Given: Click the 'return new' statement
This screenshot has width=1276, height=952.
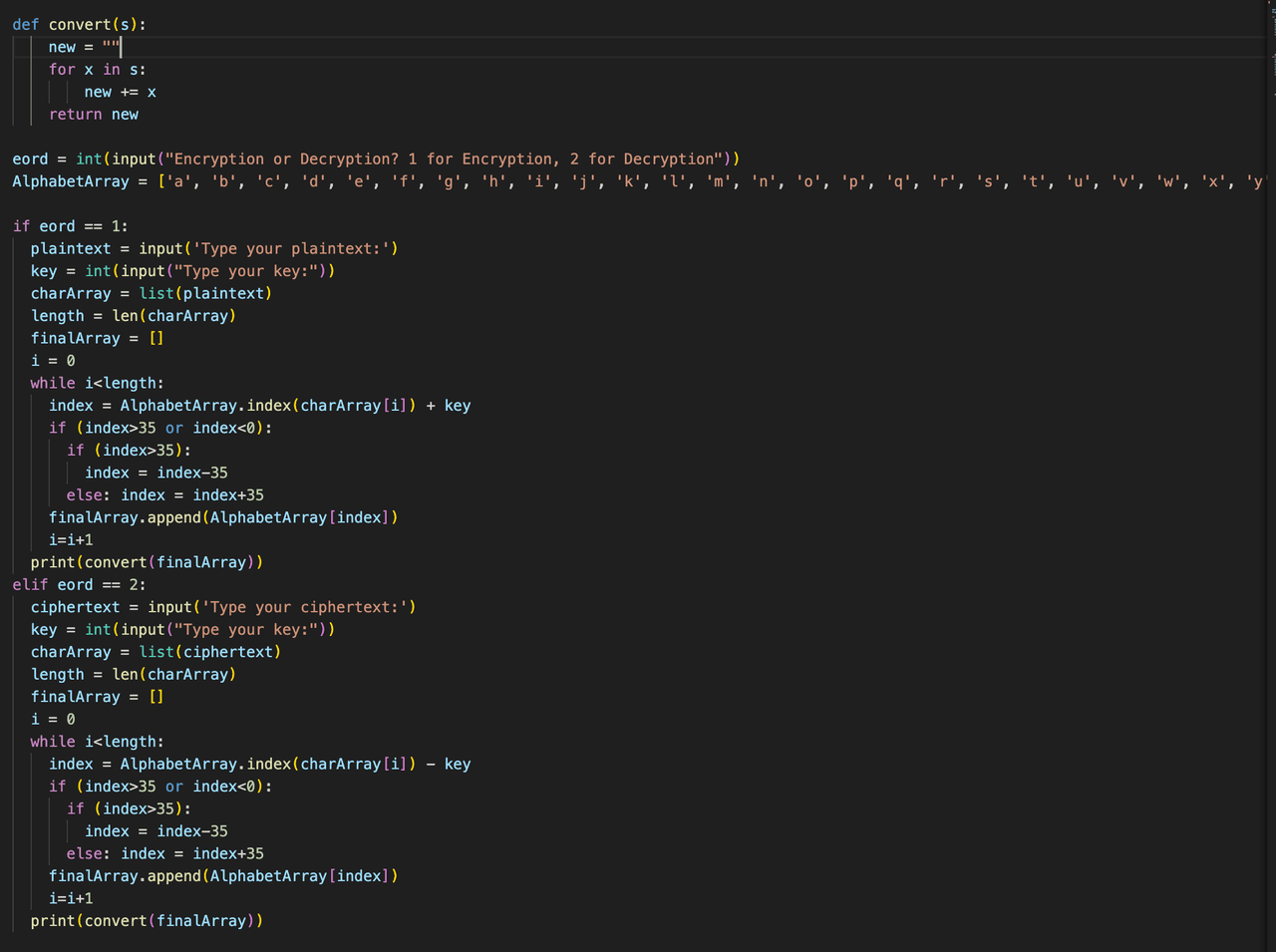Looking at the screenshot, I should pyautogui.click(x=94, y=115).
